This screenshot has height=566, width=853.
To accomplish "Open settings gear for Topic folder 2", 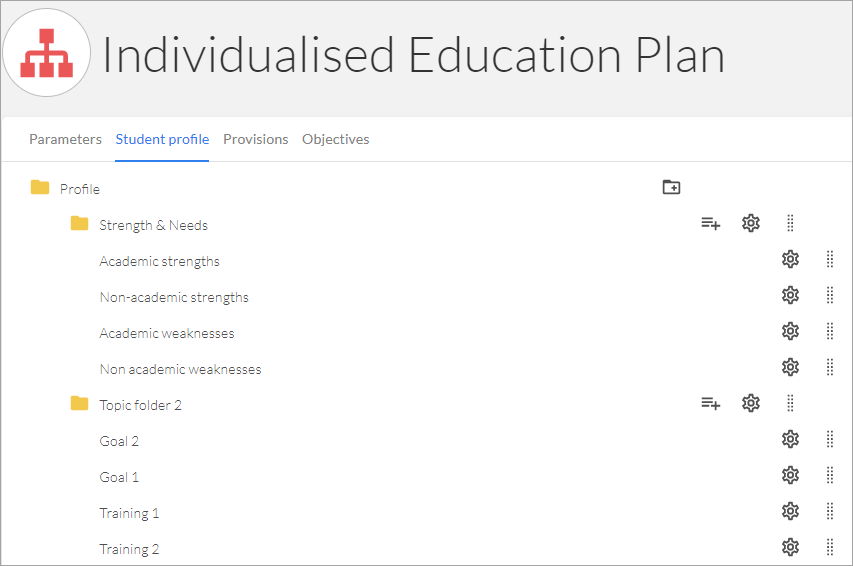I will [x=751, y=403].
